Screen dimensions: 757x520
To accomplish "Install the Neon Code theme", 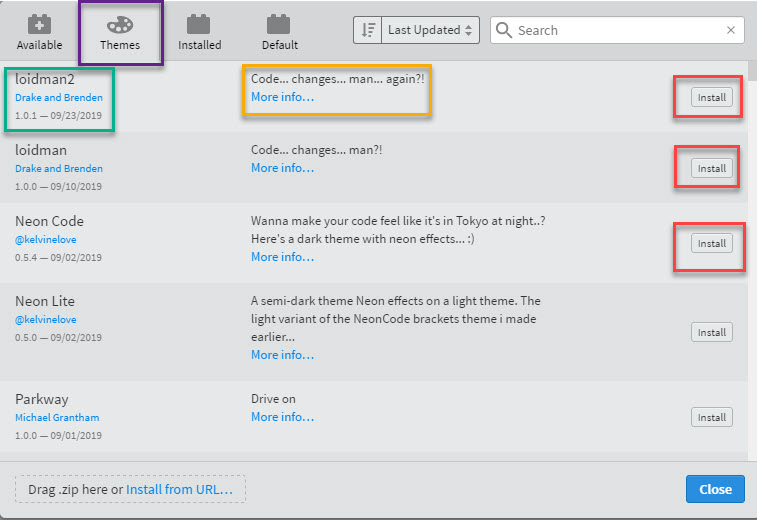I will coord(712,243).
